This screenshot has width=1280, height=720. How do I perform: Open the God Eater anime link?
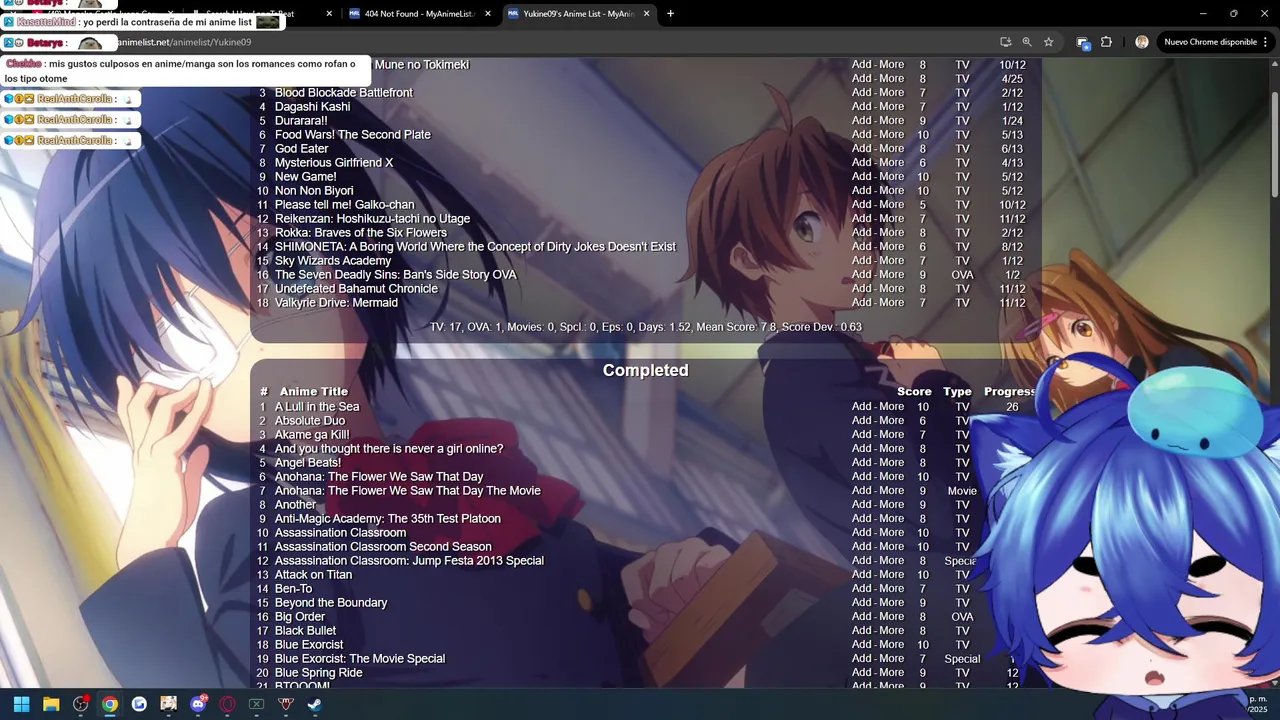[301, 149]
